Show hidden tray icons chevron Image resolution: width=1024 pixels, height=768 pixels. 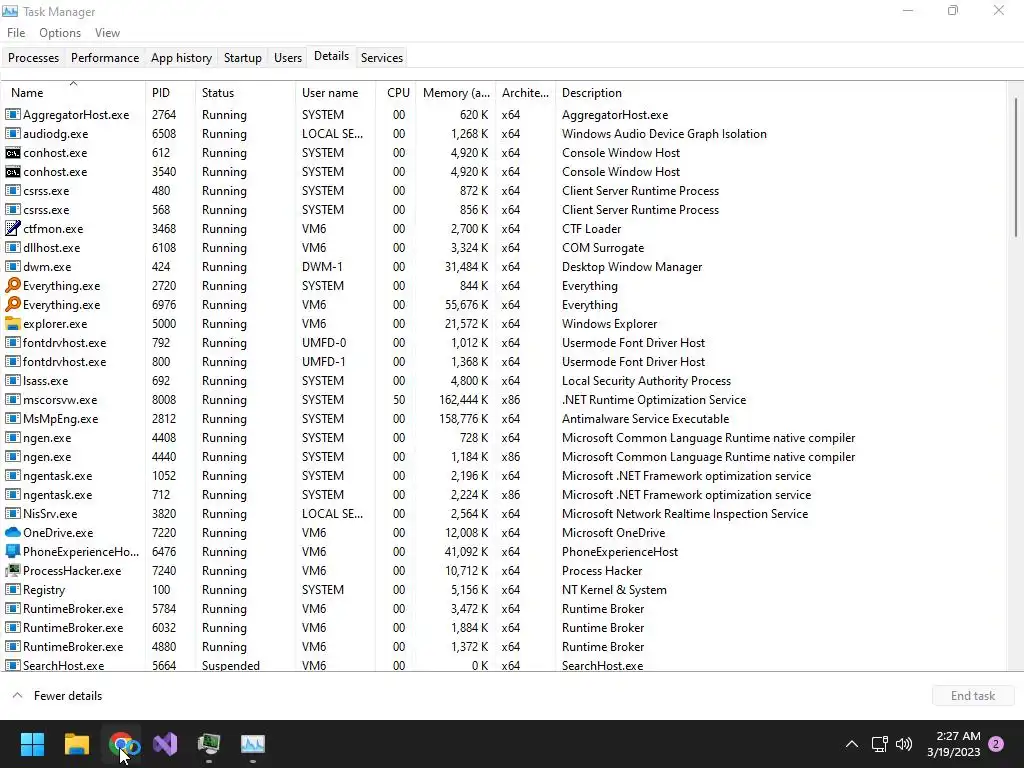click(852, 744)
